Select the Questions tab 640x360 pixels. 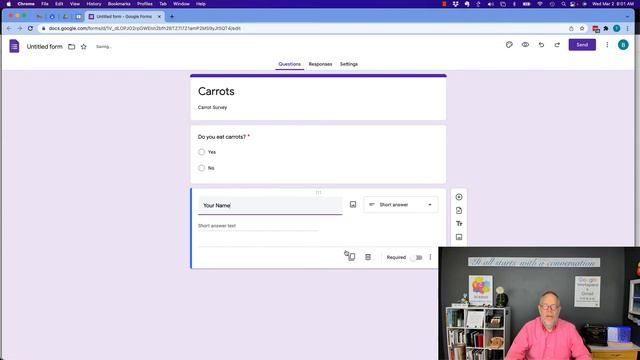[x=289, y=64]
